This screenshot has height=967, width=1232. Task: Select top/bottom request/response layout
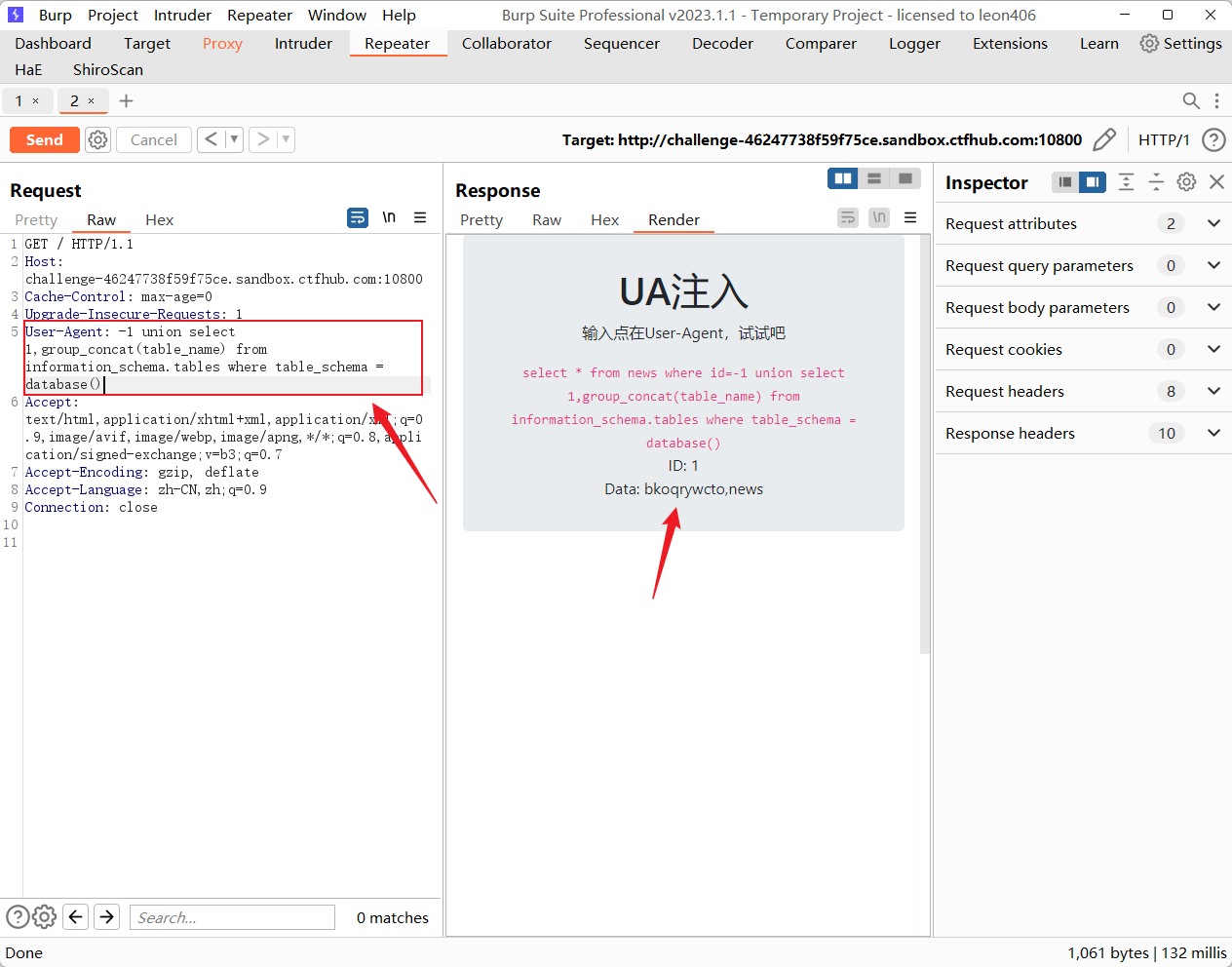pos(874,178)
